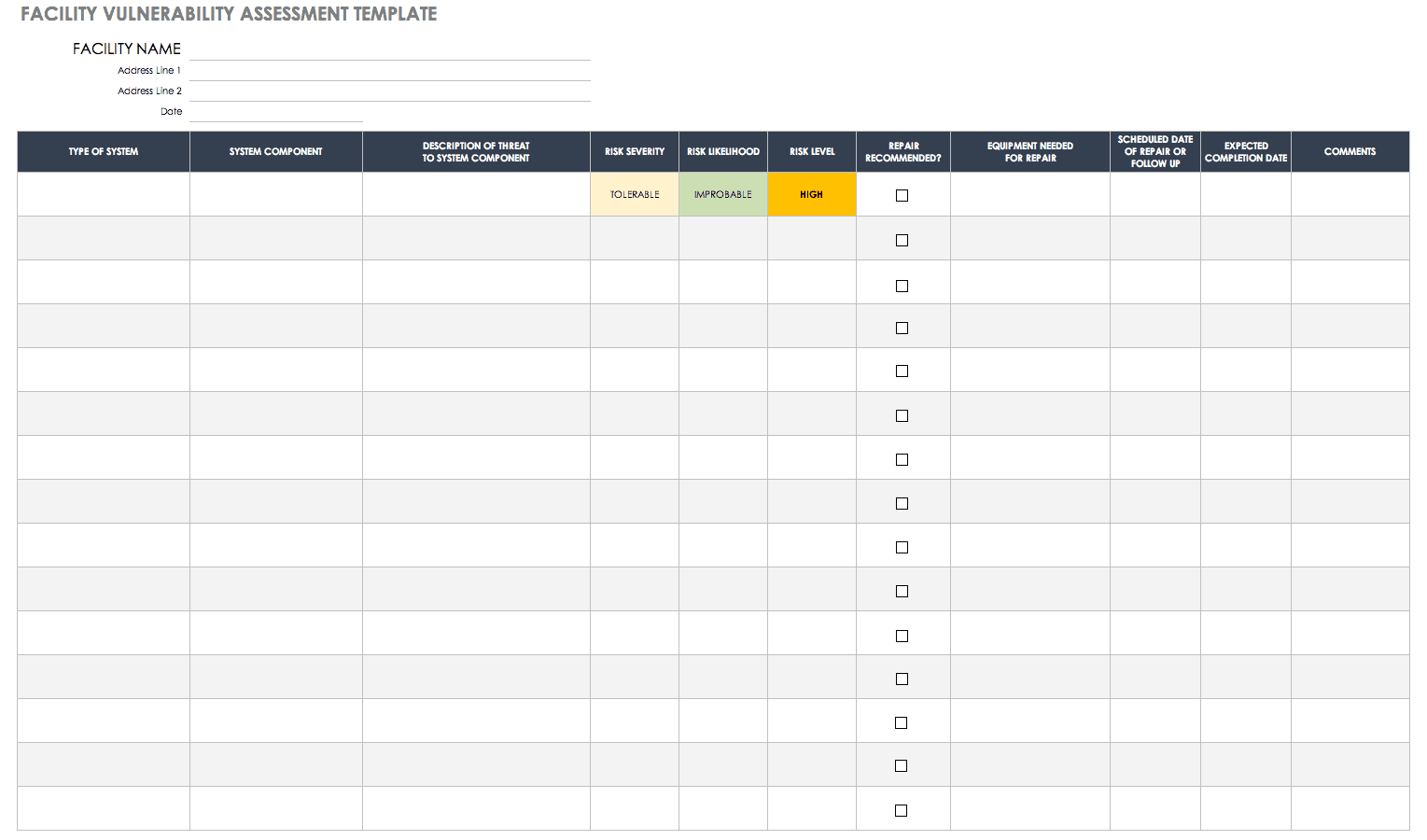Click the Facility Name input line
This screenshot has height=840, width=1427.
pyautogui.click(x=389, y=49)
